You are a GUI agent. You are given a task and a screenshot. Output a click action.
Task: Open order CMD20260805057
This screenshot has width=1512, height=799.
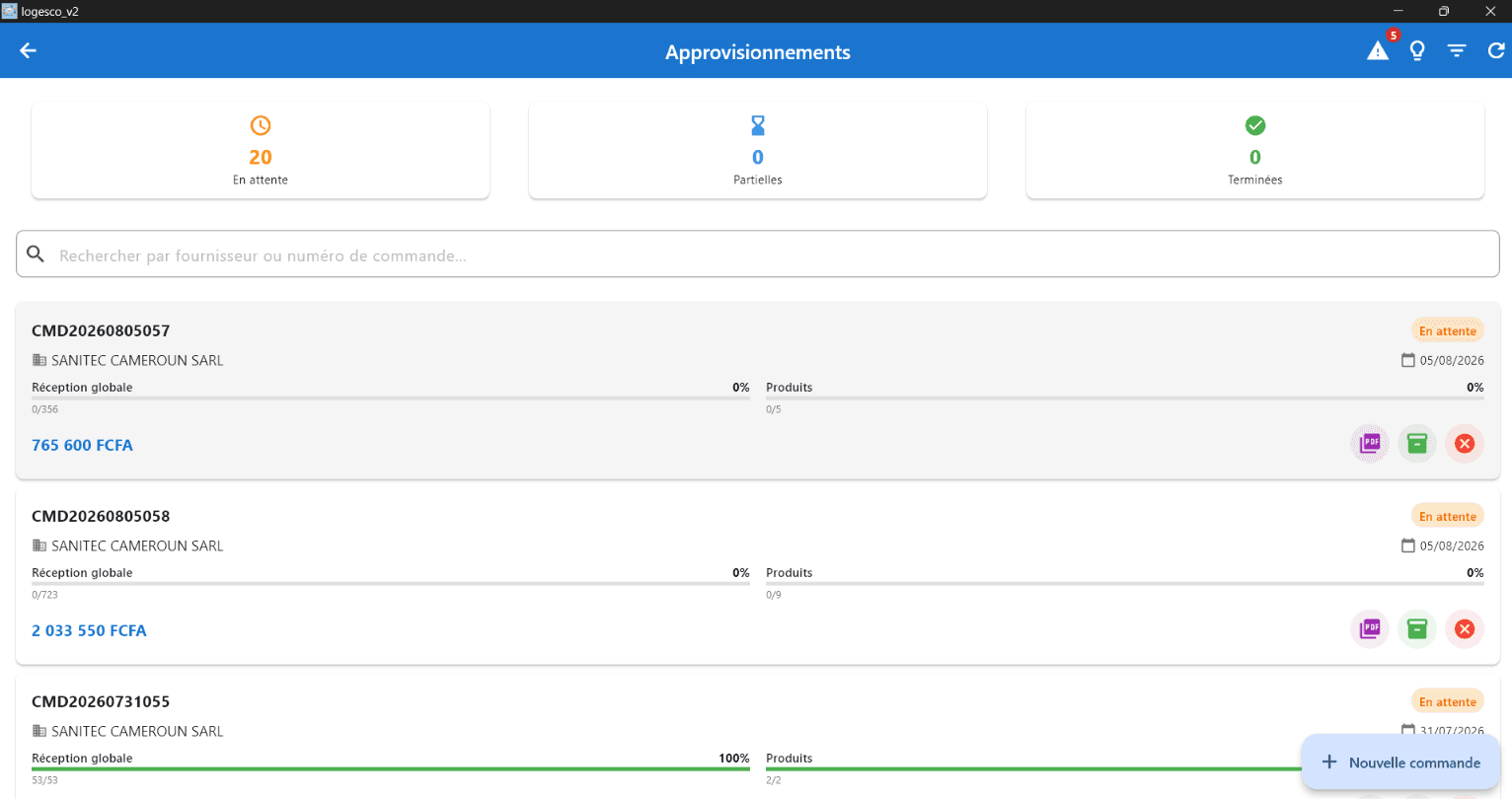point(758,391)
